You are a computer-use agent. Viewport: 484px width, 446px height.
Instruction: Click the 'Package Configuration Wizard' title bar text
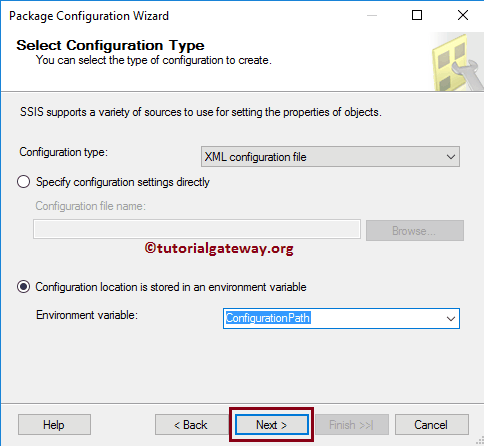(x=89, y=16)
